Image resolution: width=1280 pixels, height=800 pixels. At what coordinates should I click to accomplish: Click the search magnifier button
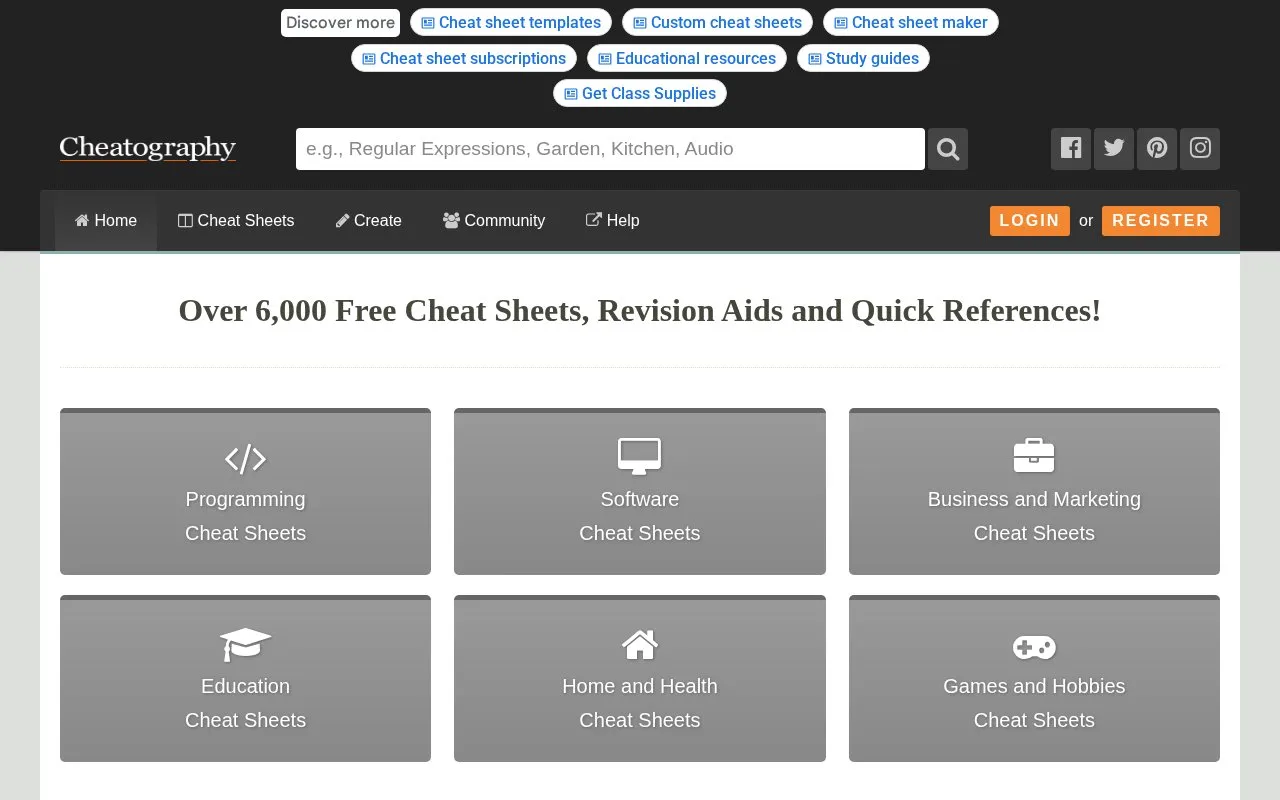[948, 149]
